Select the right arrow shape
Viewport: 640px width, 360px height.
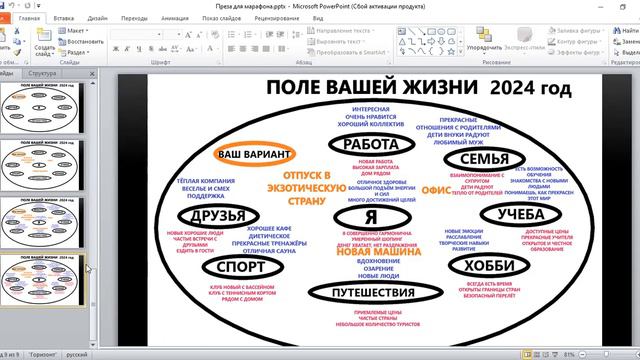(431, 42)
